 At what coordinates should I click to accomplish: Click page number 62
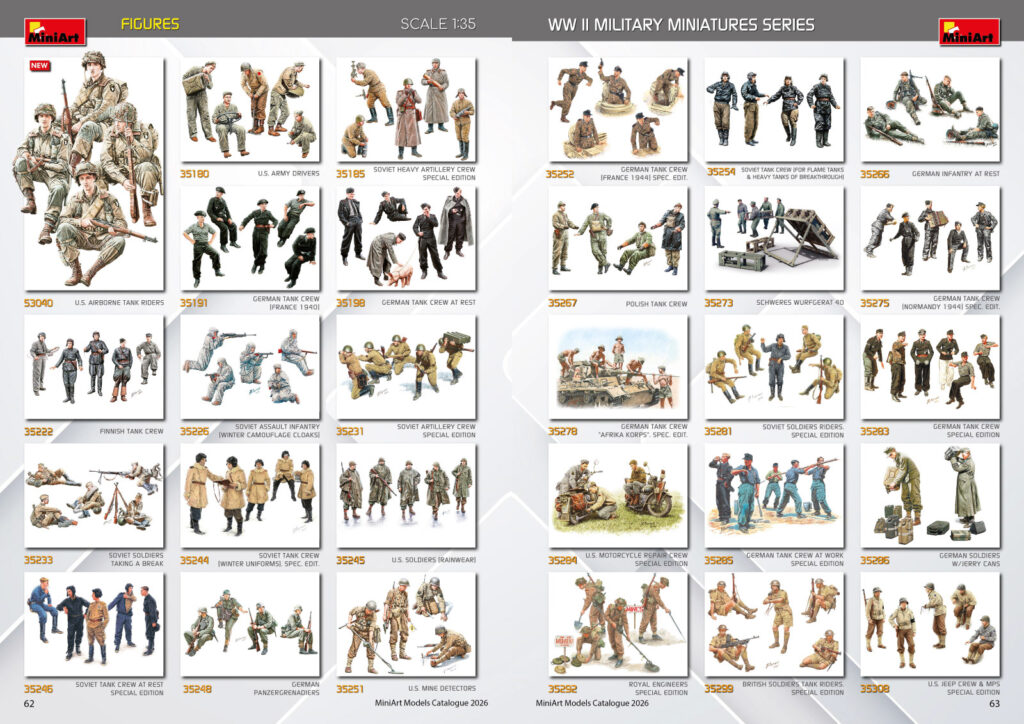[x=30, y=704]
